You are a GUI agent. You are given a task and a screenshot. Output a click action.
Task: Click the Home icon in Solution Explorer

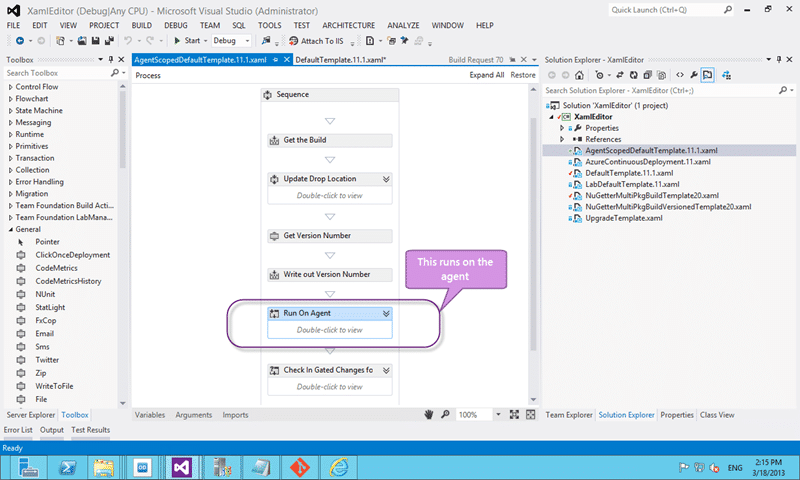click(579, 75)
